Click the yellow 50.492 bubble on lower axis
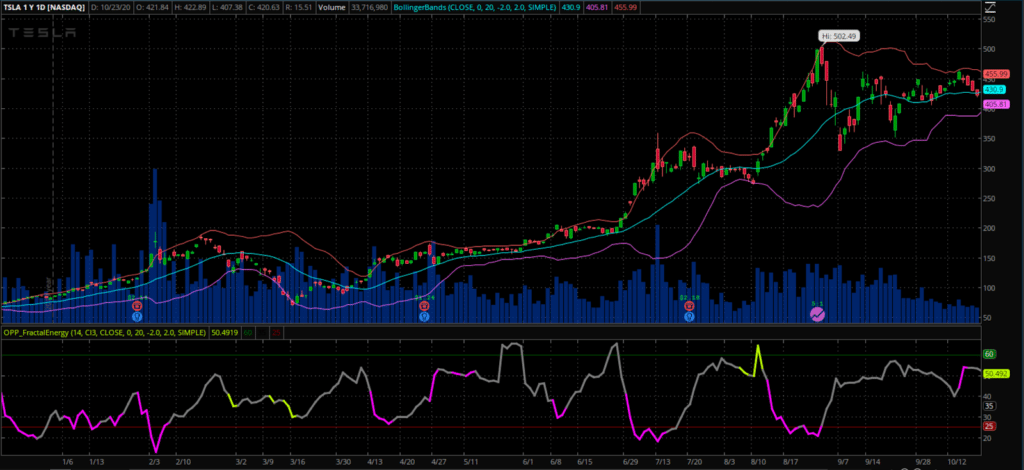Image resolution: width=1024 pixels, height=470 pixels. click(997, 373)
